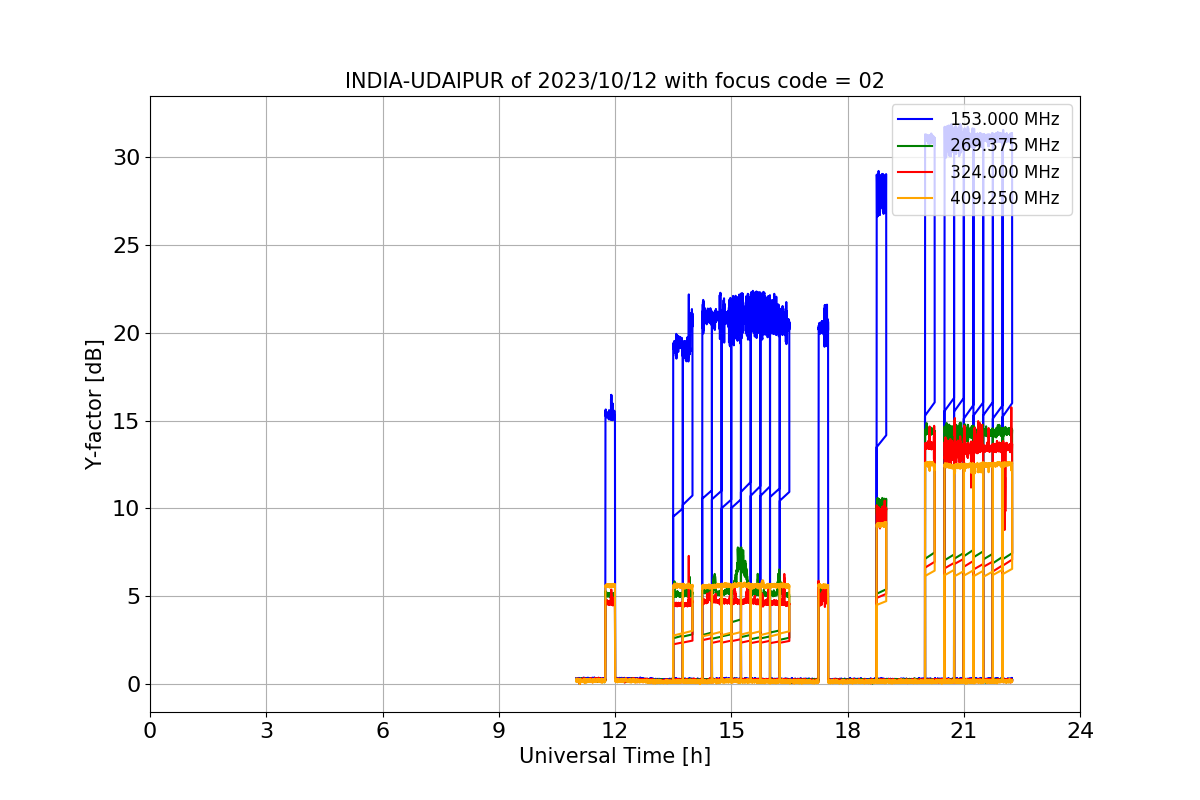Click the x-axis tick label 24
This screenshot has height=800, width=1200.
pos(1080,730)
